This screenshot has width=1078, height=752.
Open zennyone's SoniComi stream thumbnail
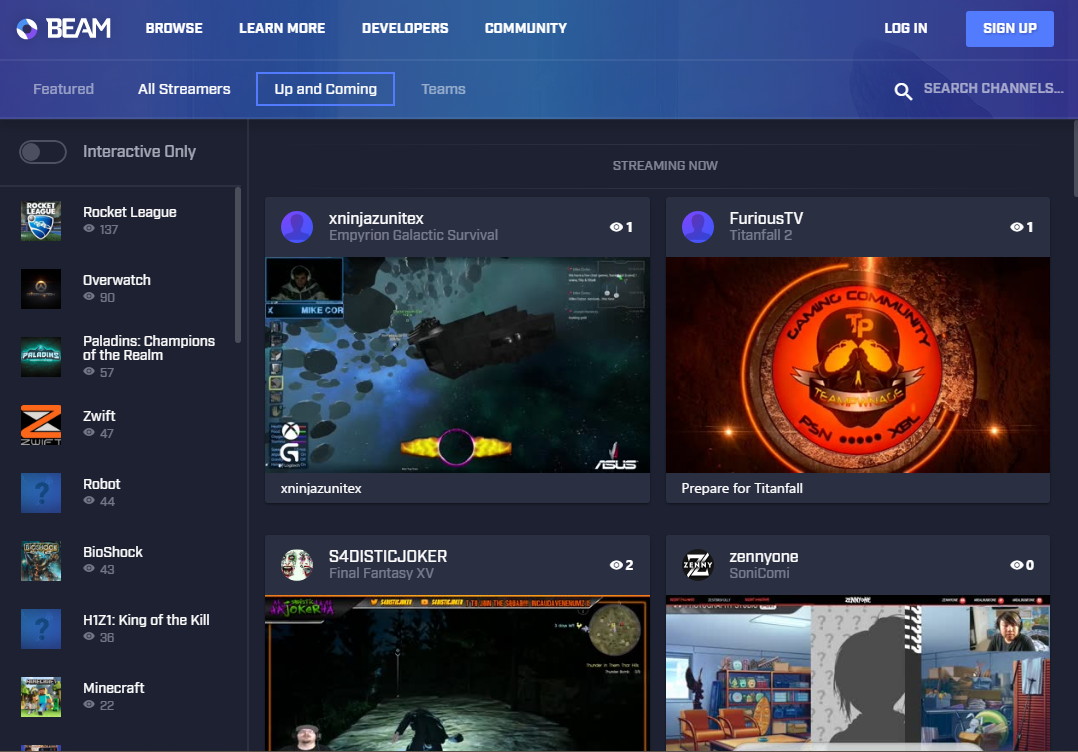point(858,674)
